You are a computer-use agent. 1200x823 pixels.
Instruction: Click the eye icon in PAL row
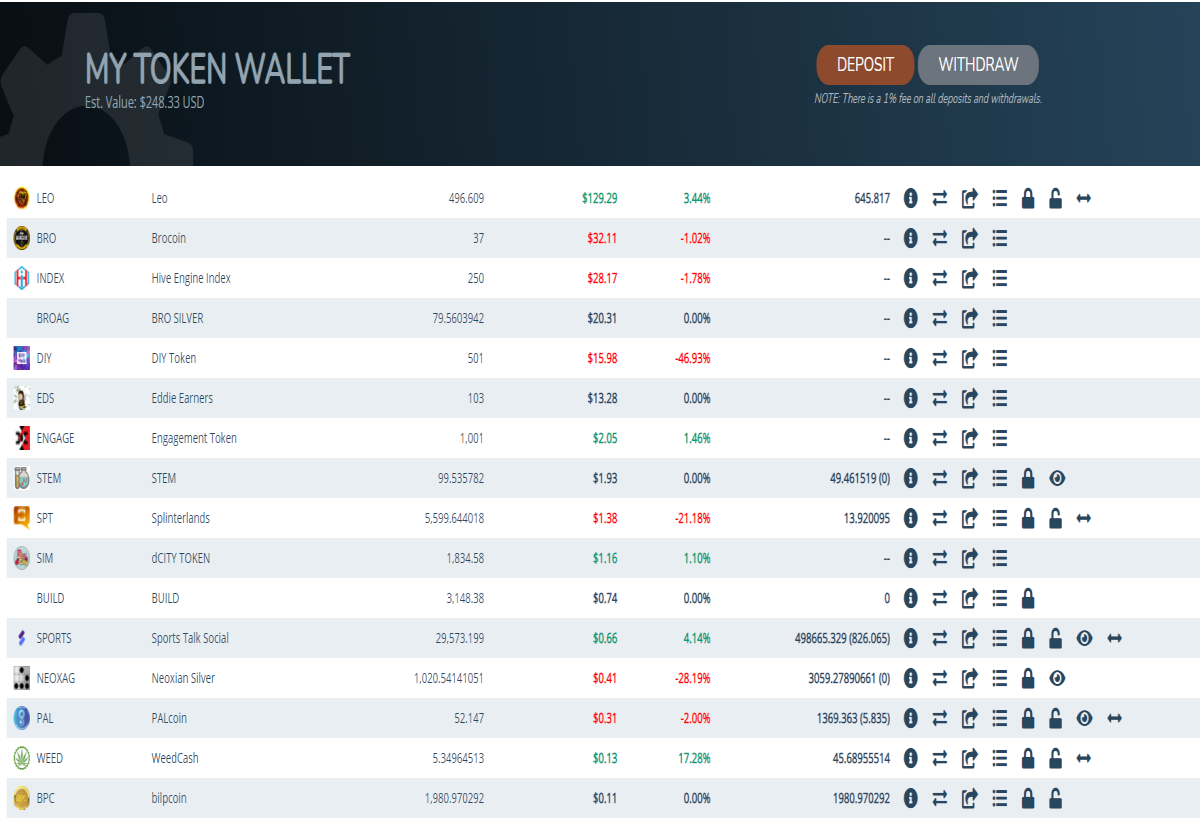(x=1085, y=718)
